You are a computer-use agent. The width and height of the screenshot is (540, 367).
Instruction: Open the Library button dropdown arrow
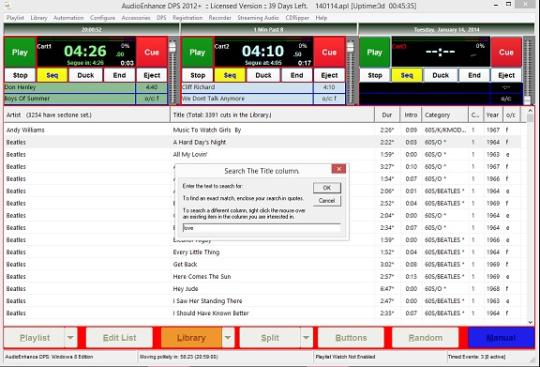click(228, 338)
